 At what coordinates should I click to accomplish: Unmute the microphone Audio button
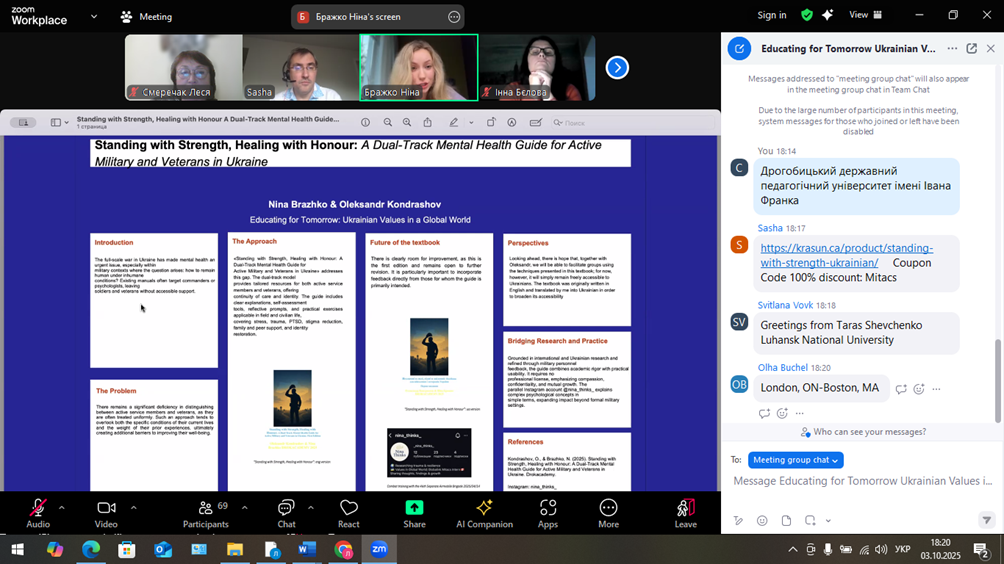38,510
